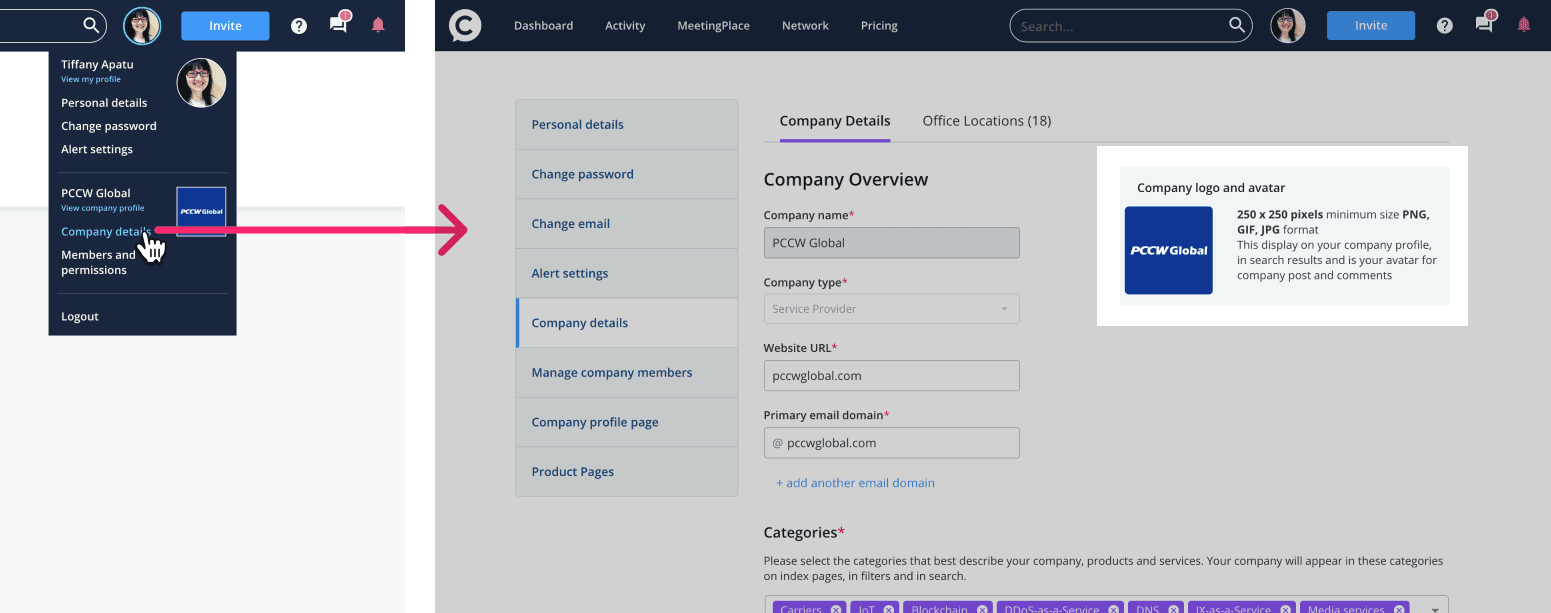Open the user avatar menu in the right header
1551x613 pixels.
tap(1288, 26)
